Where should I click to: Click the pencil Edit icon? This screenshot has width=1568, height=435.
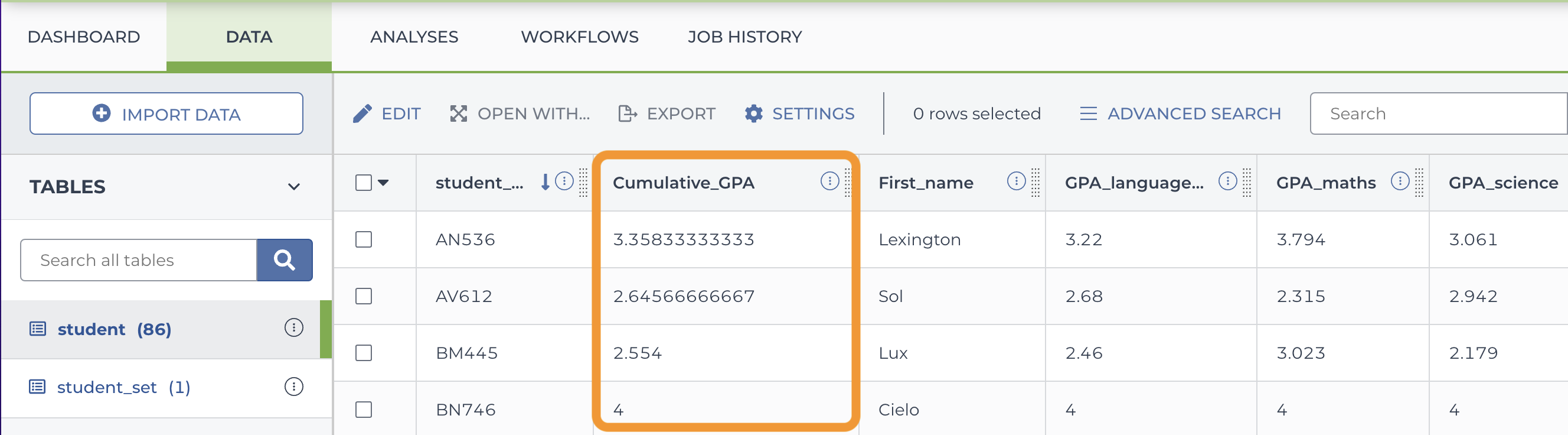(362, 113)
